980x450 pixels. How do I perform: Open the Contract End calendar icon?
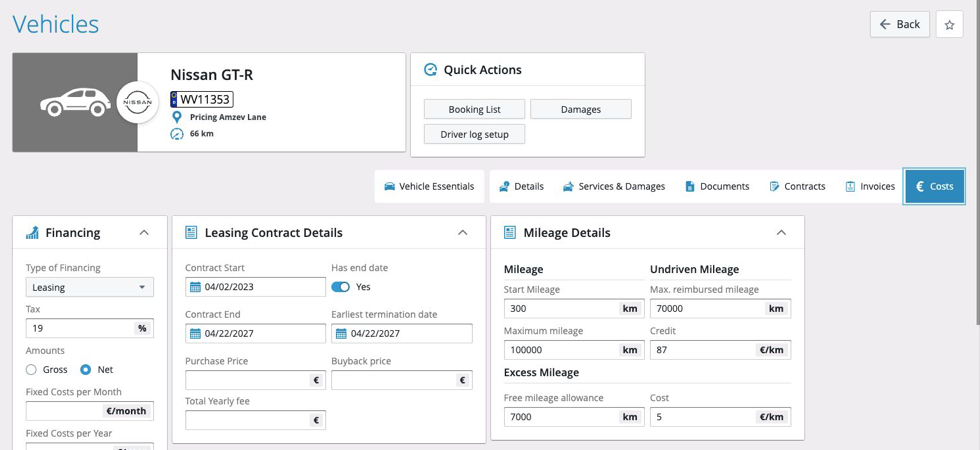[195, 333]
